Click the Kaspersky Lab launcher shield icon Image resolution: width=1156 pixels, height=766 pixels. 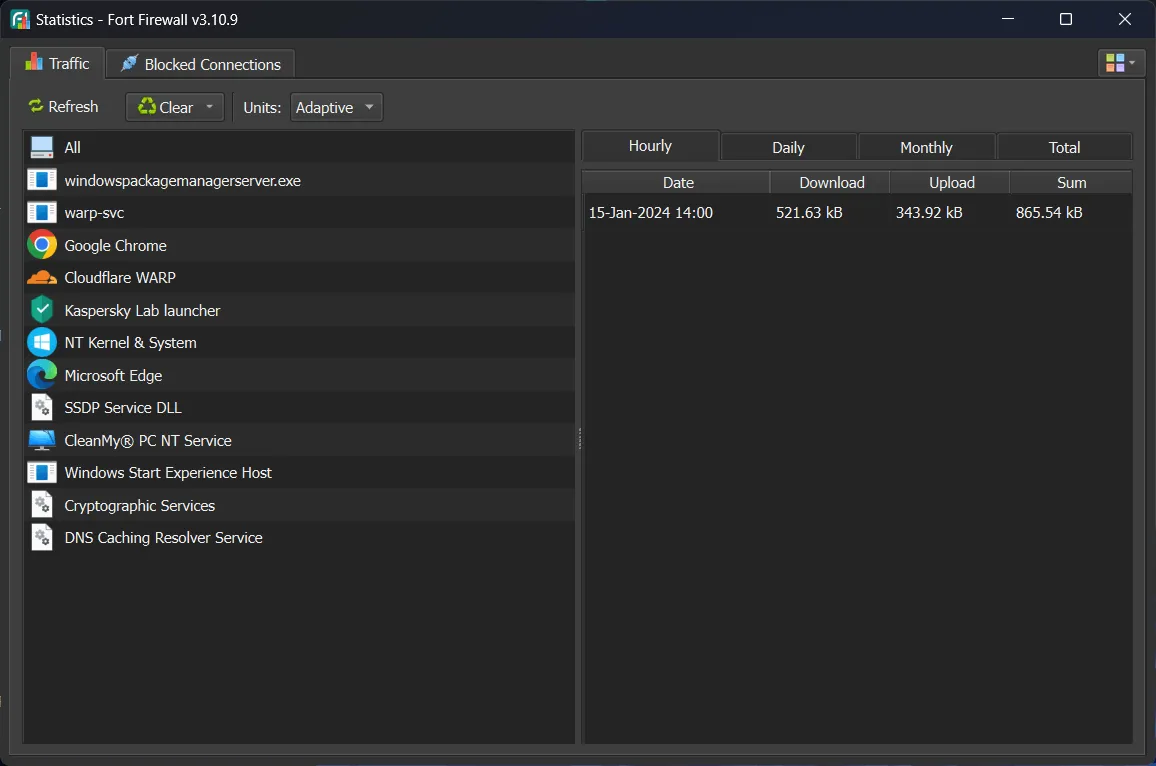click(x=42, y=310)
